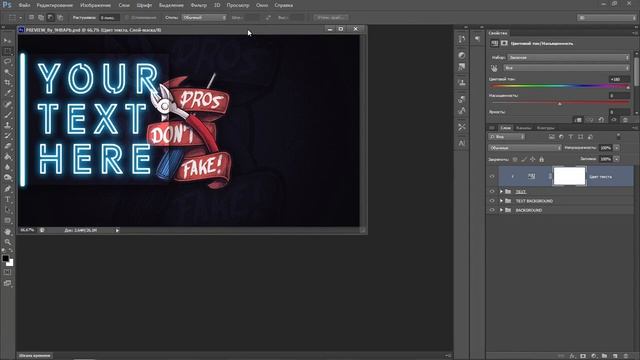Clip adjustment to layer icon
Screen dimensions: 640x360
pos(578,120)
